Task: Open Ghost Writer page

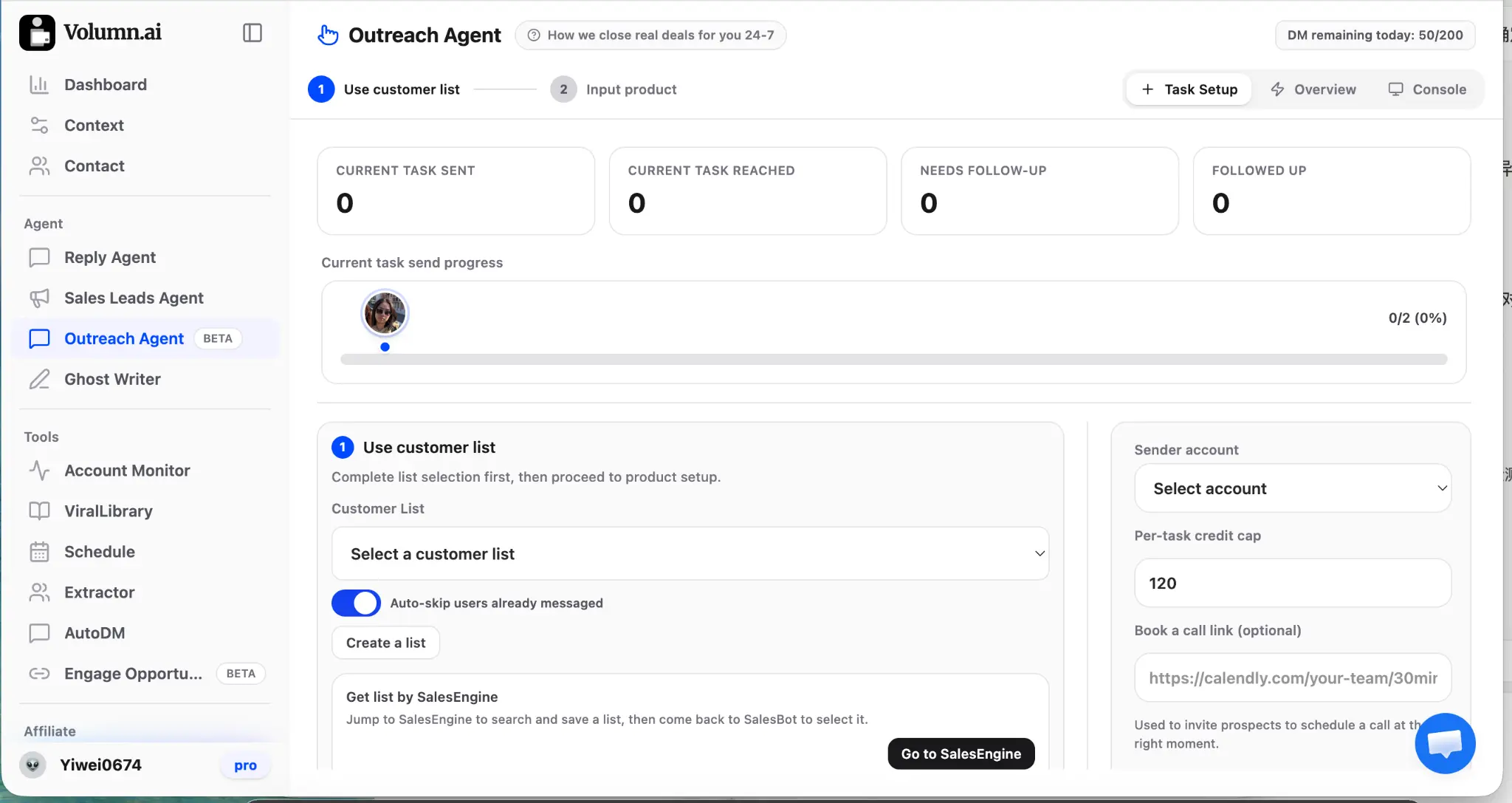Action: point(145,379)
